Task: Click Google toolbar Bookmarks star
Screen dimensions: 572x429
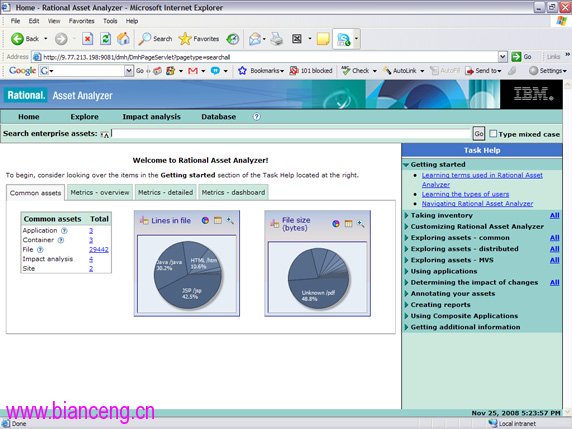Action: (260, 71)
